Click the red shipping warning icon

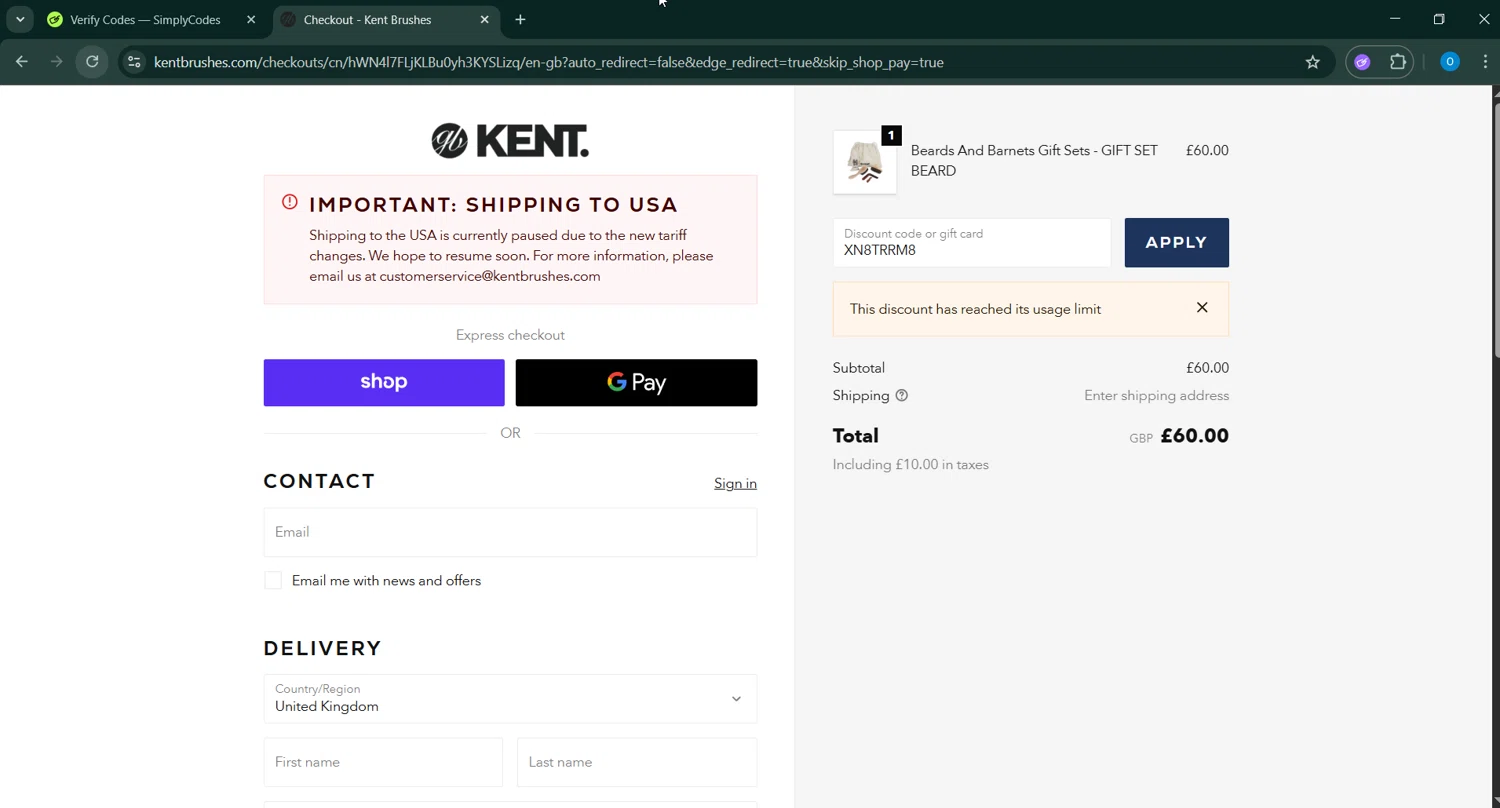pyautogui.click(x=290, y=202)
